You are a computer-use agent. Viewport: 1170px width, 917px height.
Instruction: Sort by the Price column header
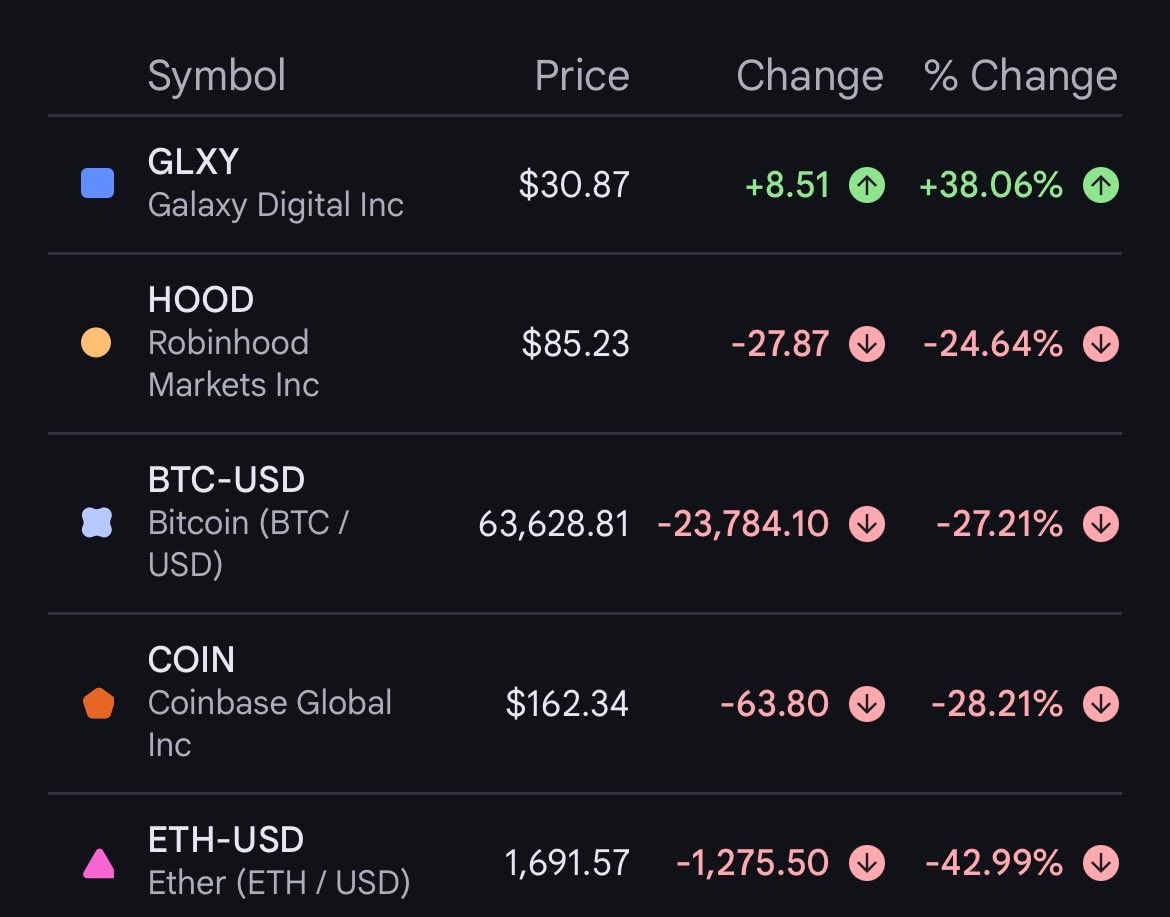coord(582,75)
